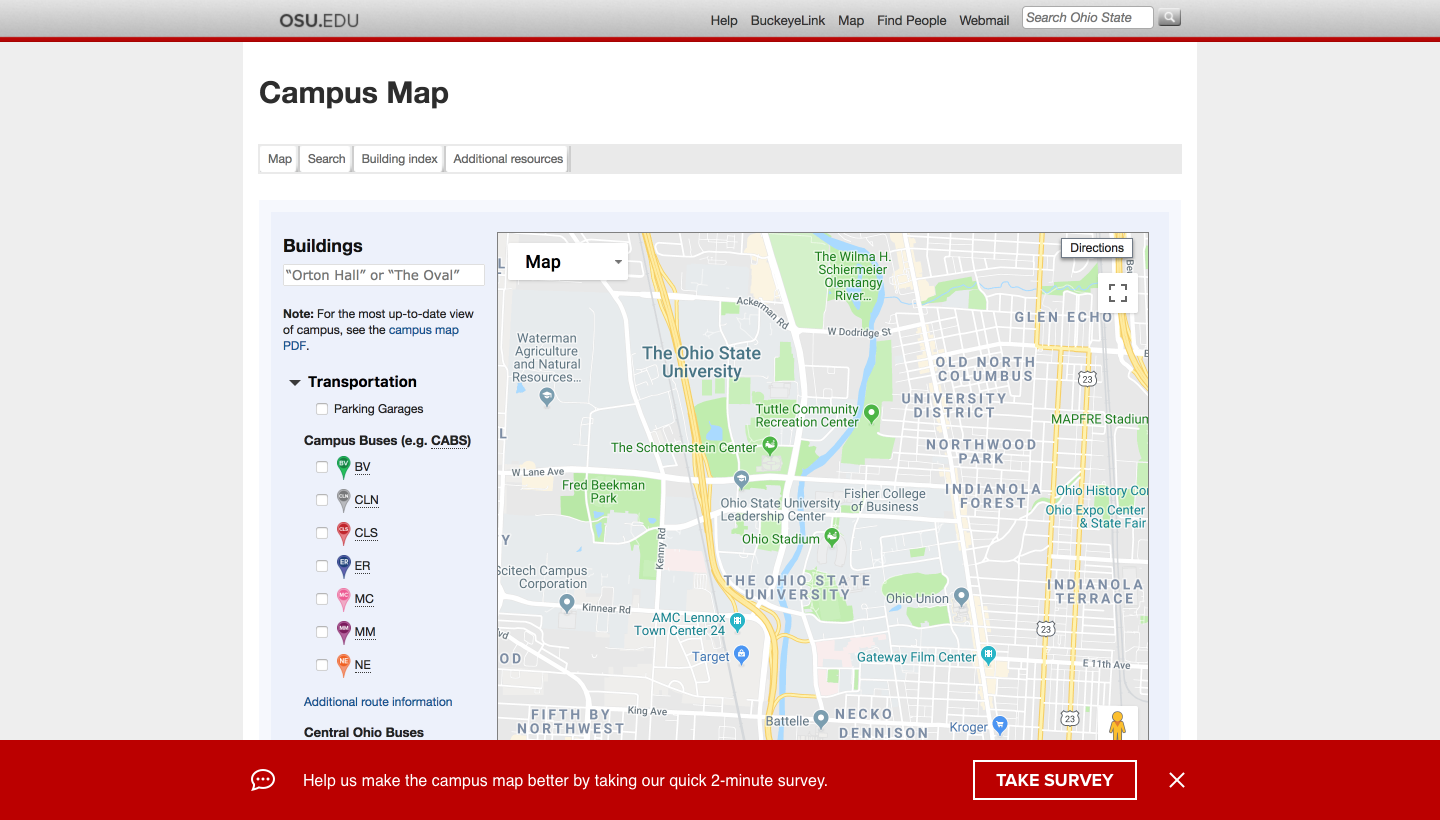The height and width of the screenshot is (820, 1440).
Task: Collapse the Transportation section triangle
Action: coord(295,383)
